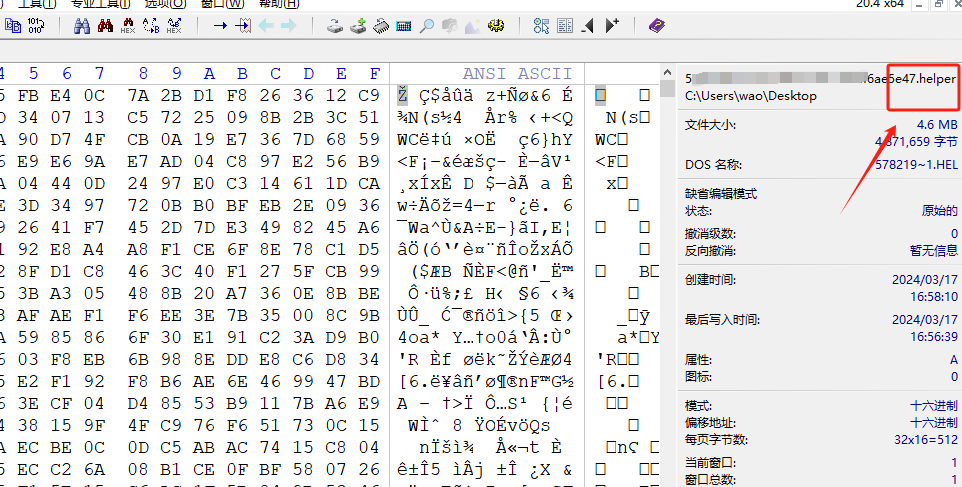
Task: Launch the calculator icon in the toolbar
Action: point(404,26)
